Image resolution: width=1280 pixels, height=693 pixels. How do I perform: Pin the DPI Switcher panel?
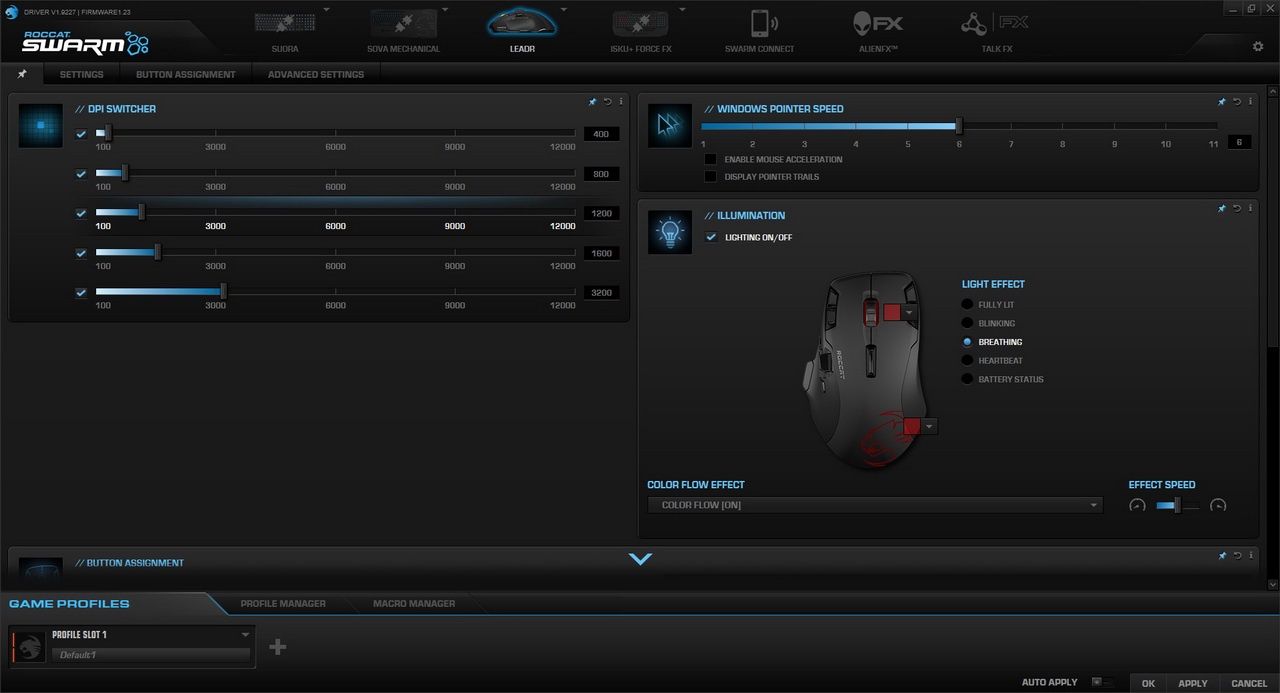coord(592,101)
